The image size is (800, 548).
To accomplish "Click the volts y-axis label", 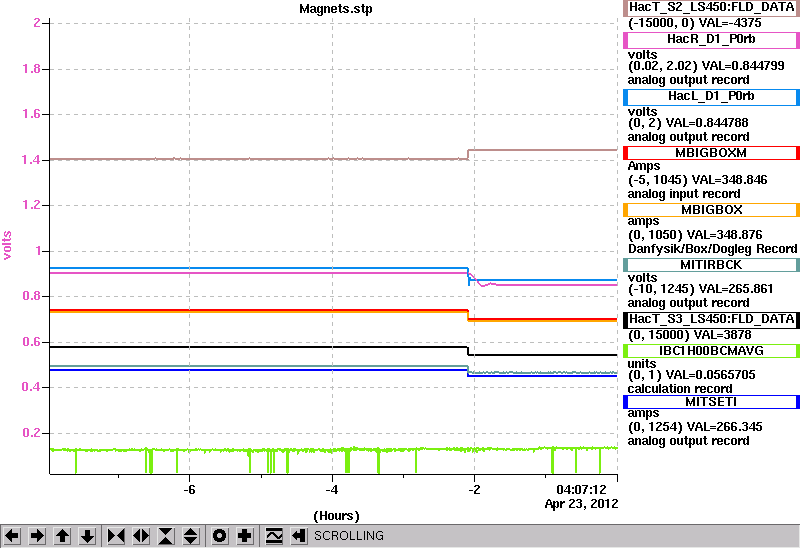I will coord(7,245).
